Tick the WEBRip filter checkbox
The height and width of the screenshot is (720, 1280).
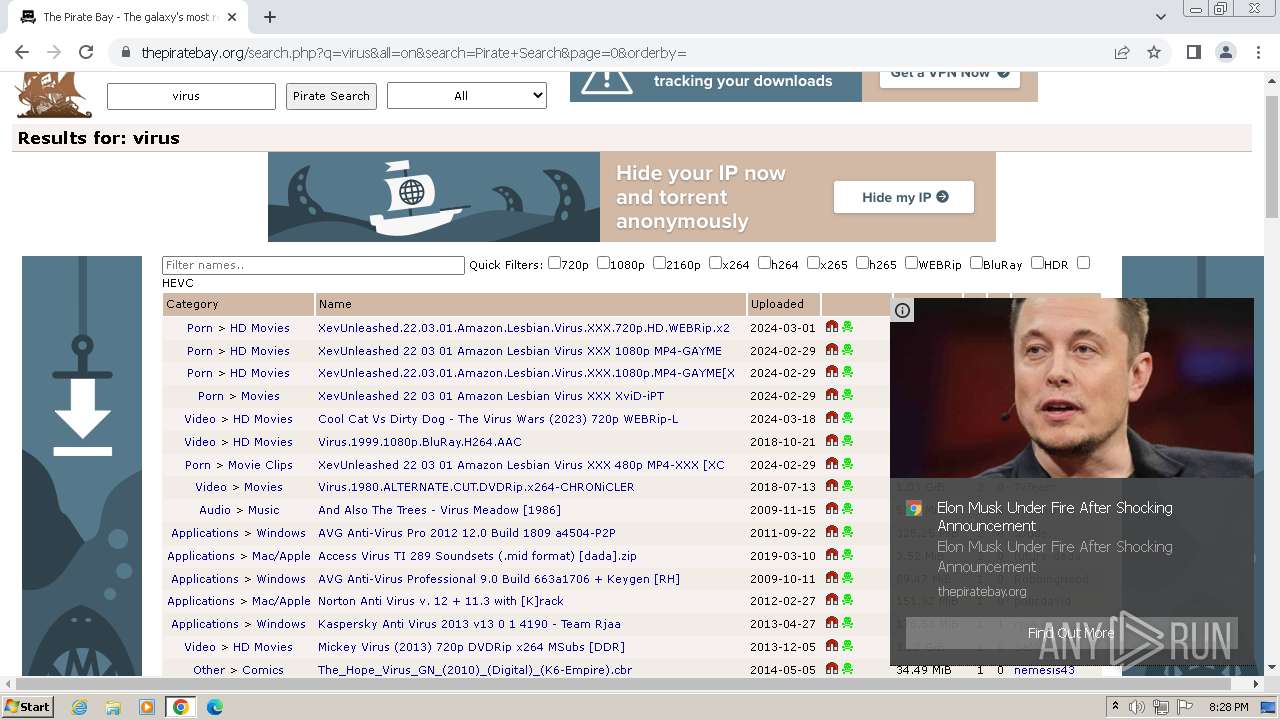(x=911, y=263)
